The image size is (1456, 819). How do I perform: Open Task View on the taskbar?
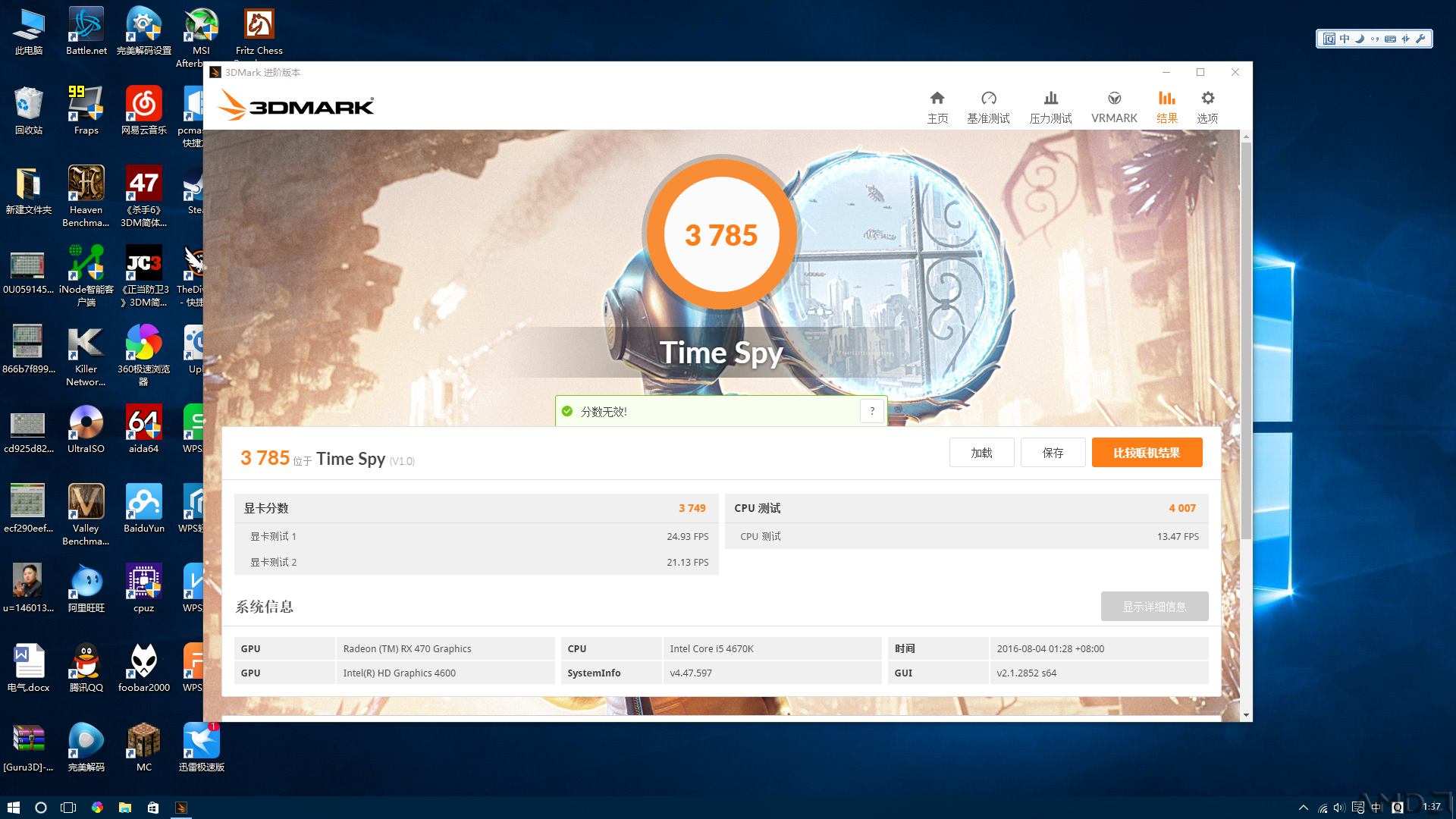point(68,808)
